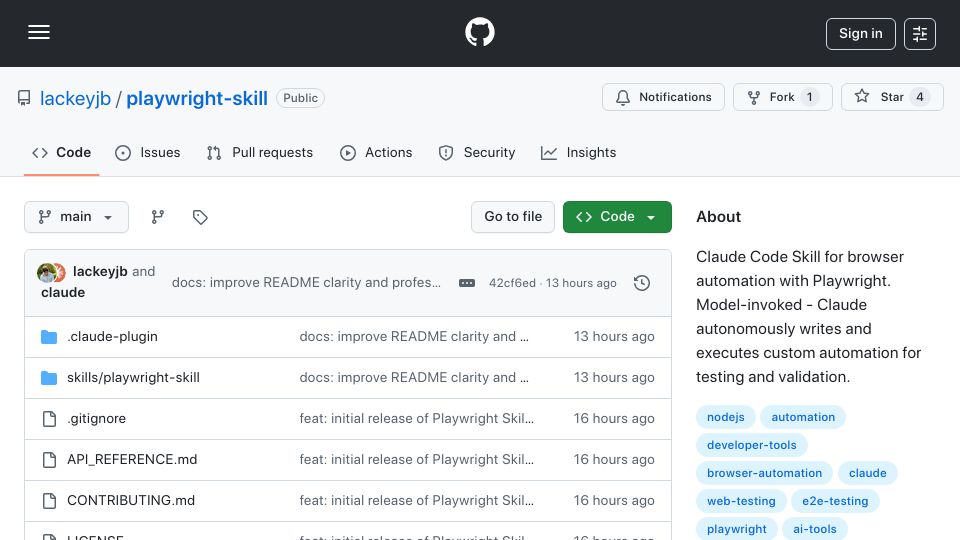Open the Pull requests tab
Image resolution: width=960 pixels, height=540 pixels.
tap(260, 152)
